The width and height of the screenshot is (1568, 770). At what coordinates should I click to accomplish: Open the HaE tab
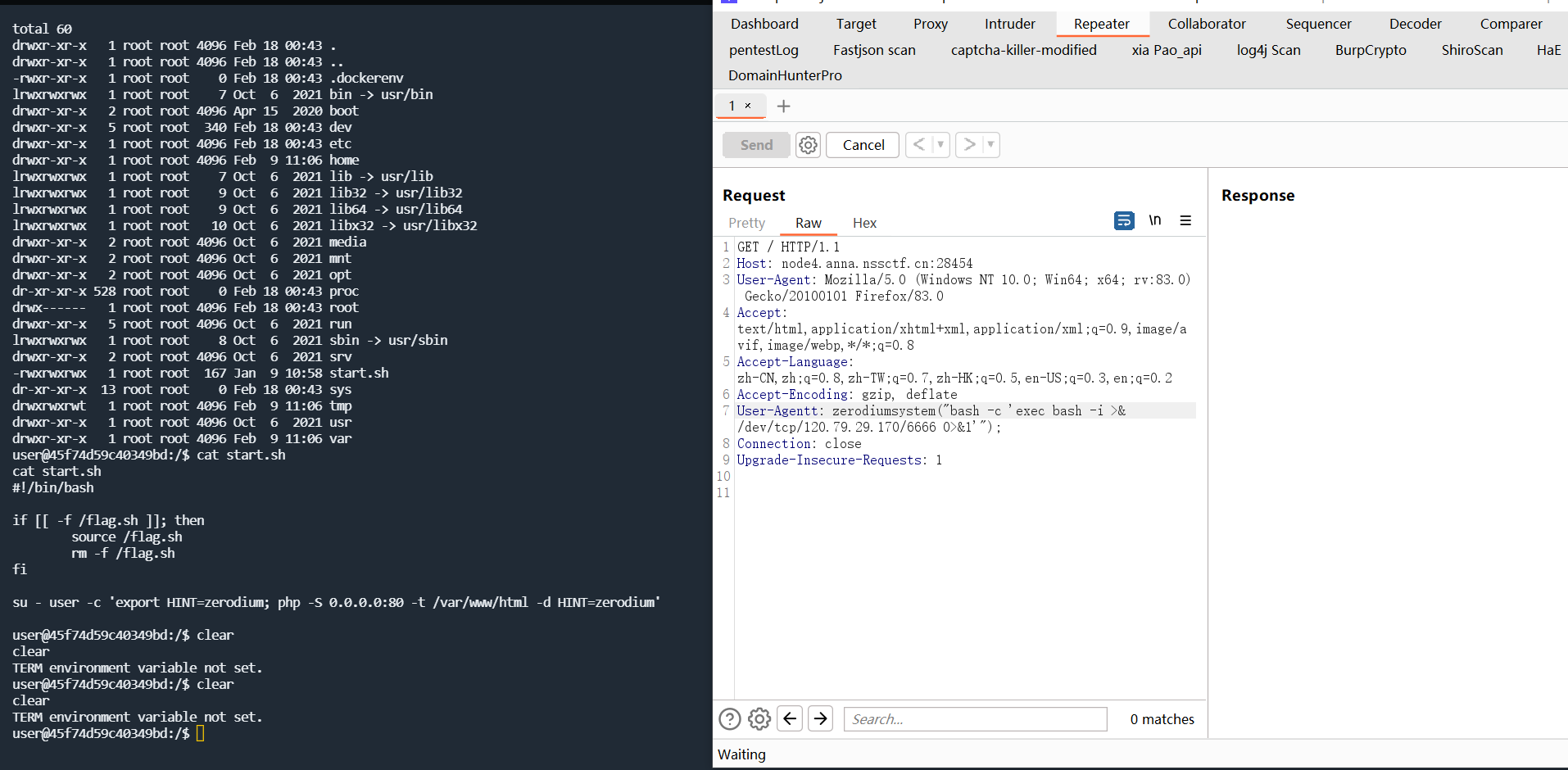(1548, 50)
